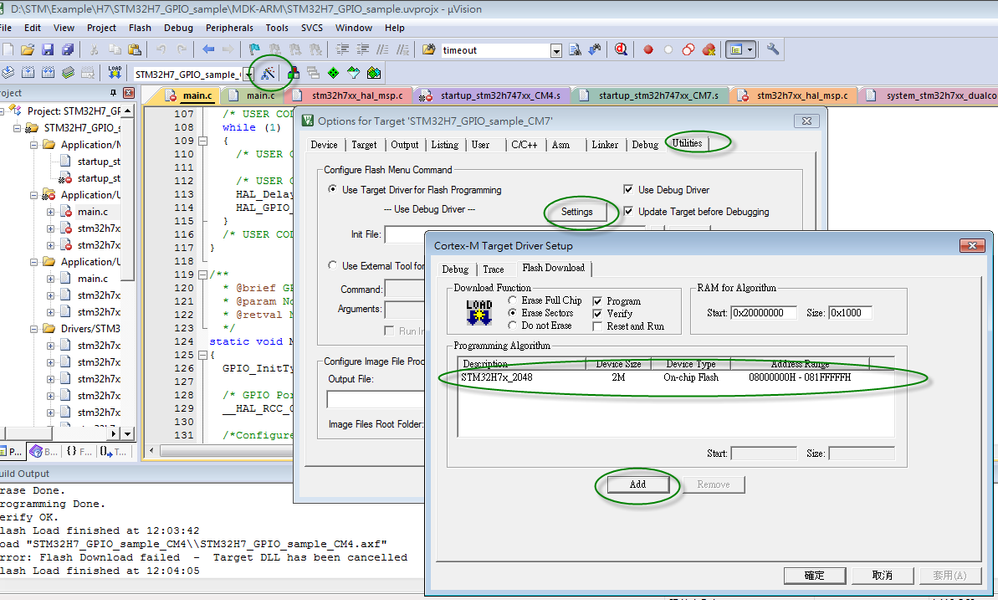Screen dimensions: 998x600
Task: Rebuild all target files using the toolbar icon
Action: 48,73
